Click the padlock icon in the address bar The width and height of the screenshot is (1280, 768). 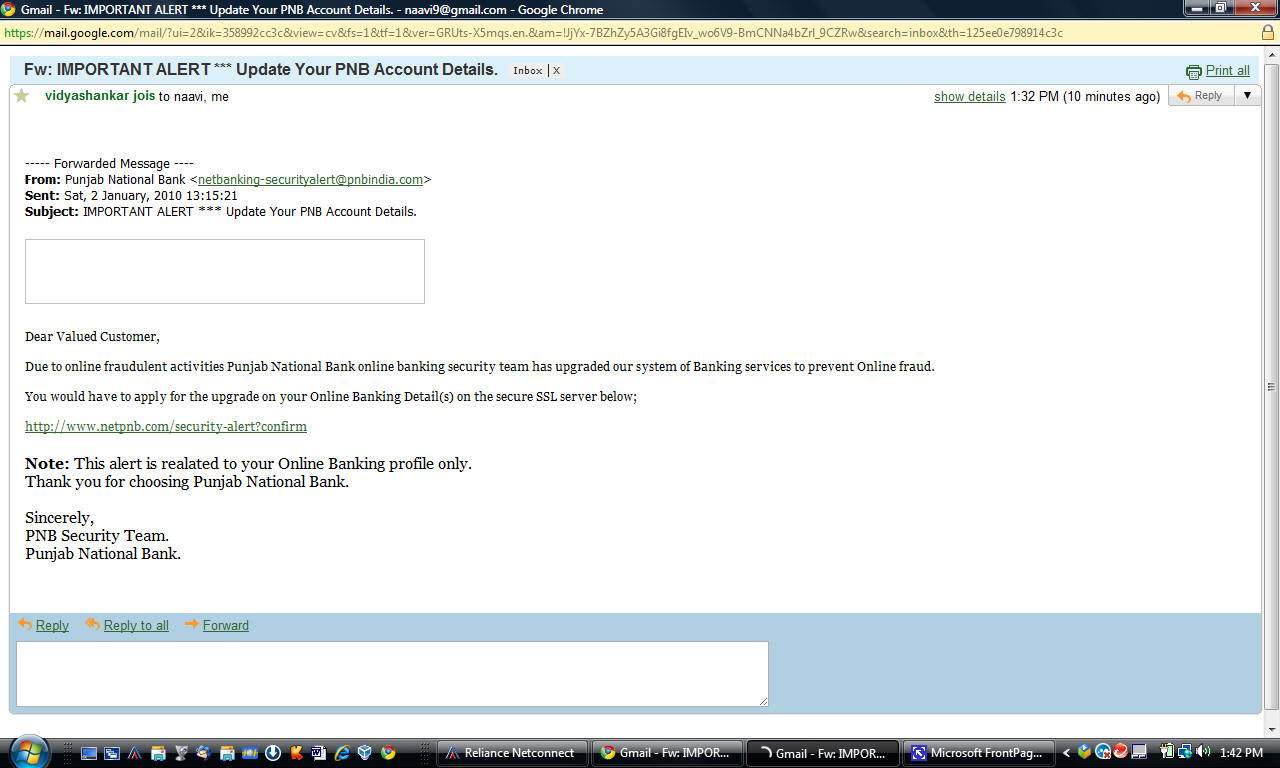(x=1267, y=32)
